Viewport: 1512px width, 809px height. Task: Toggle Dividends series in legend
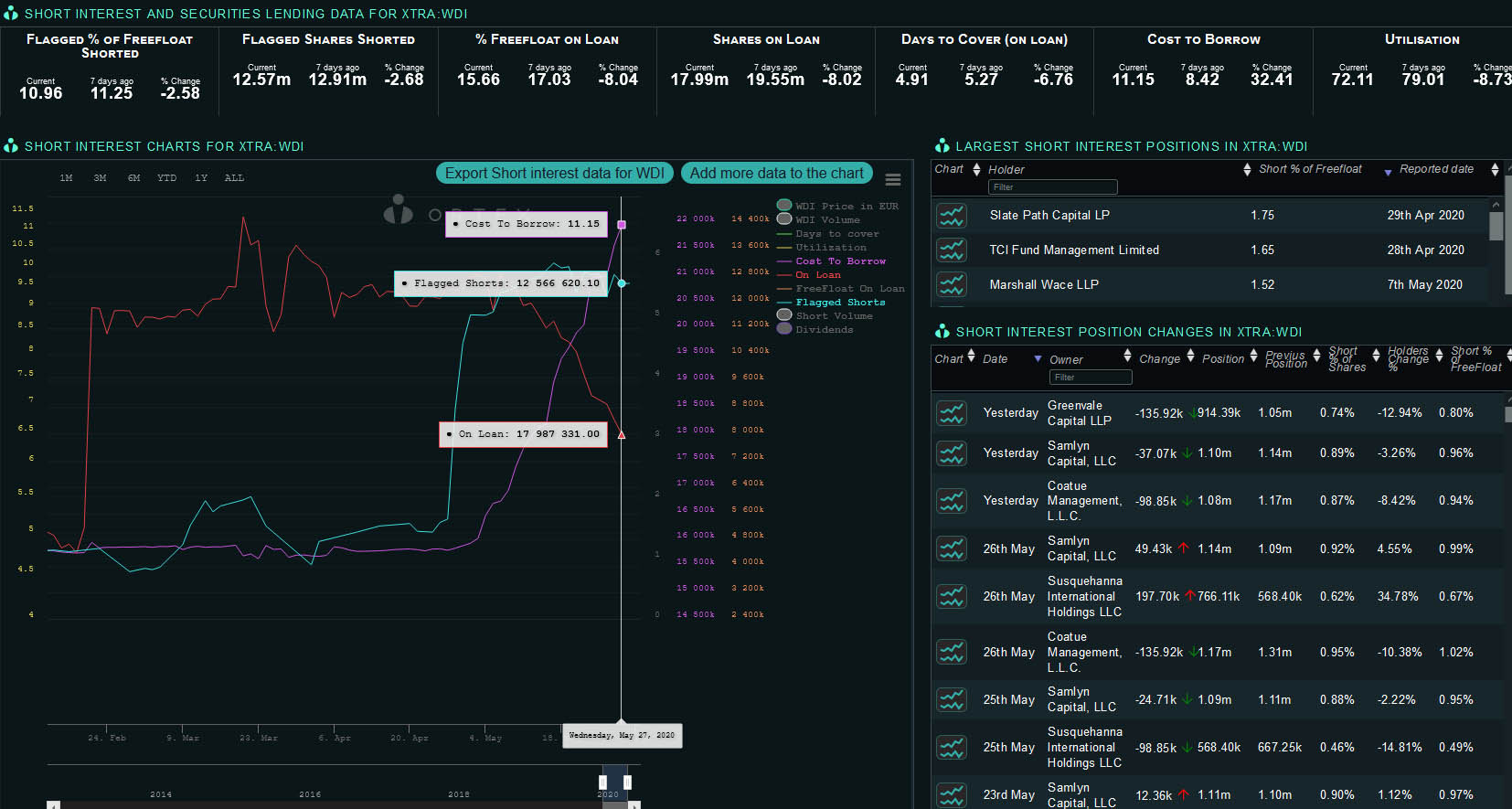815,329
